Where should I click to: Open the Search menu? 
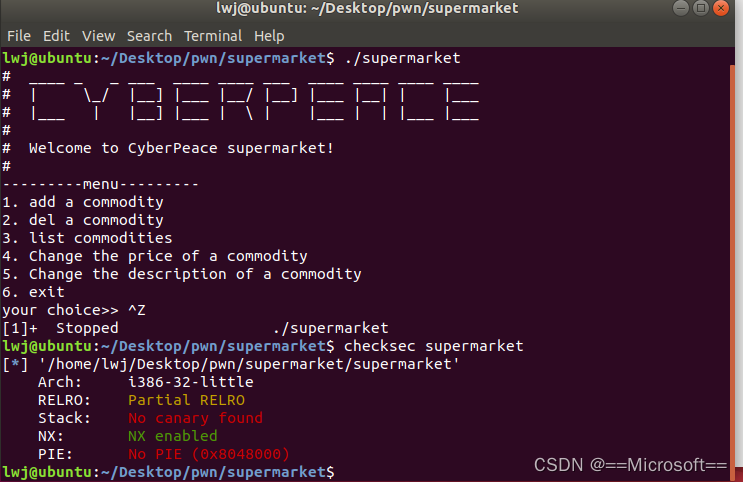coord(149,36)
